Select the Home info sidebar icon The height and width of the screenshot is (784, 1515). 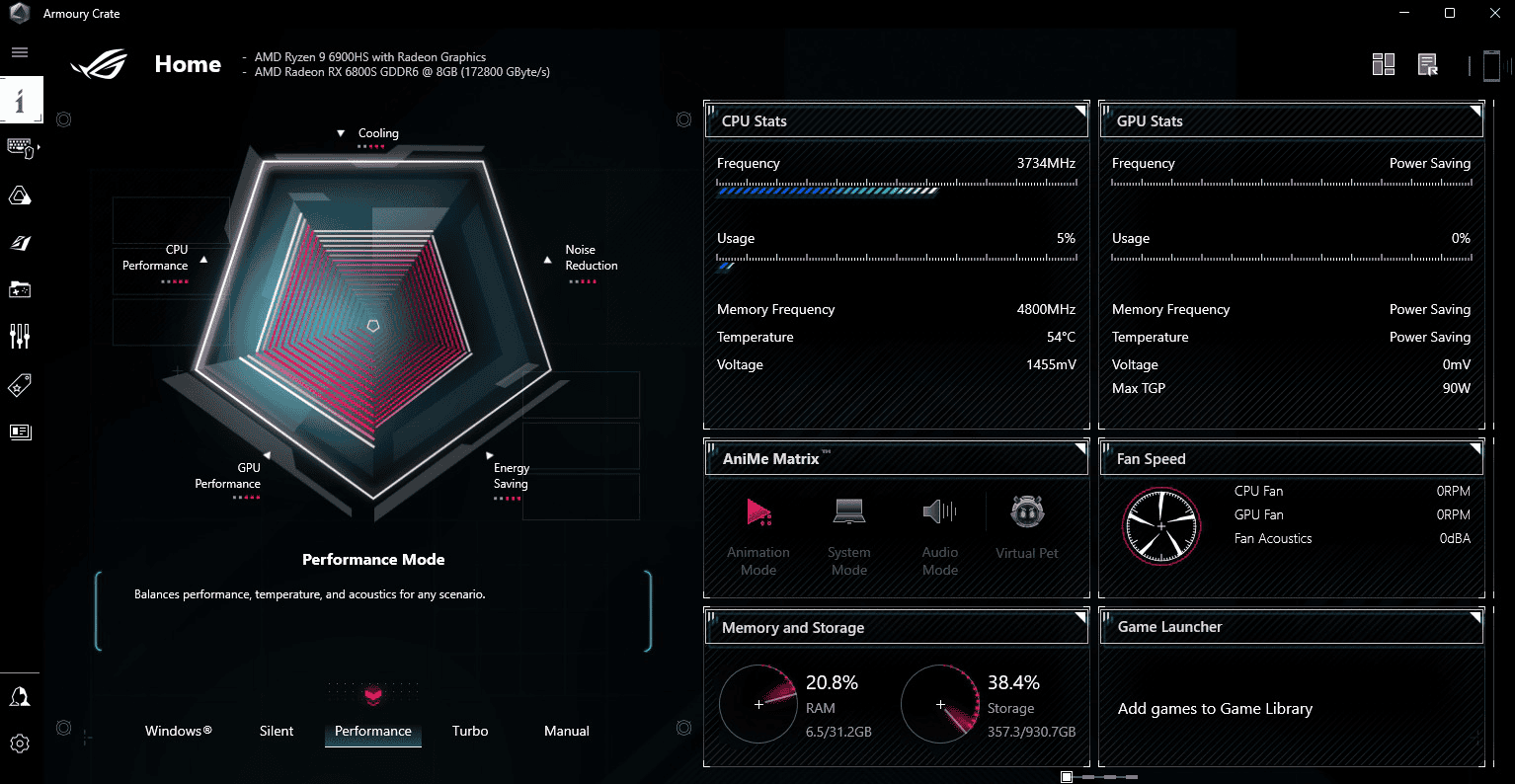21,99
